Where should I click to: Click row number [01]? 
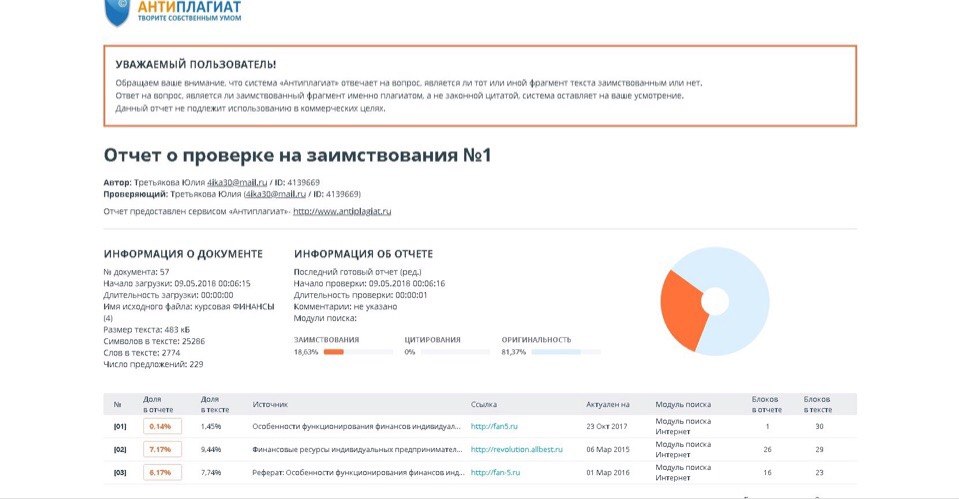tap(120, 426)
